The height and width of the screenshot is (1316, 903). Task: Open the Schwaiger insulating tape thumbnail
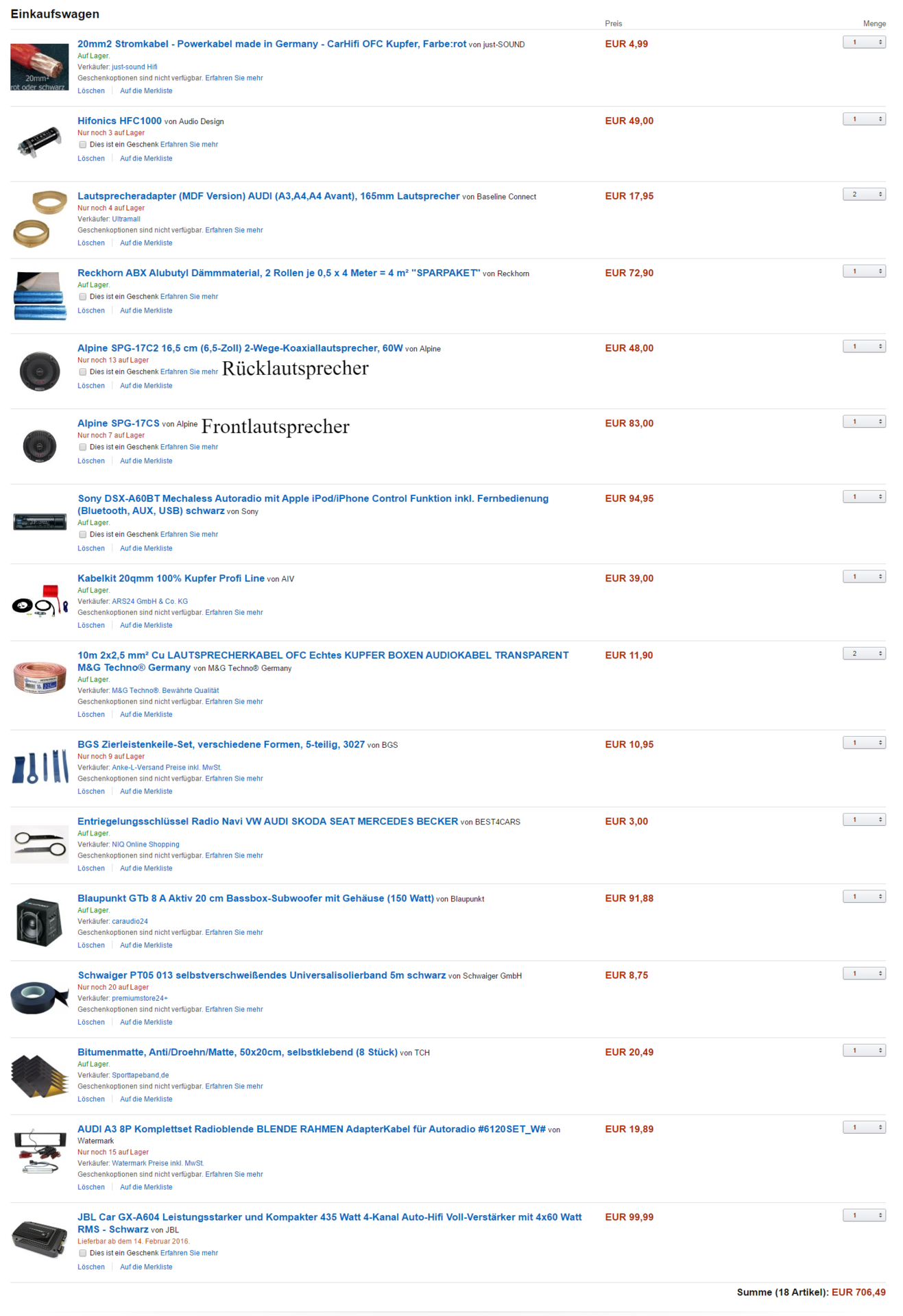coord(39,998)
